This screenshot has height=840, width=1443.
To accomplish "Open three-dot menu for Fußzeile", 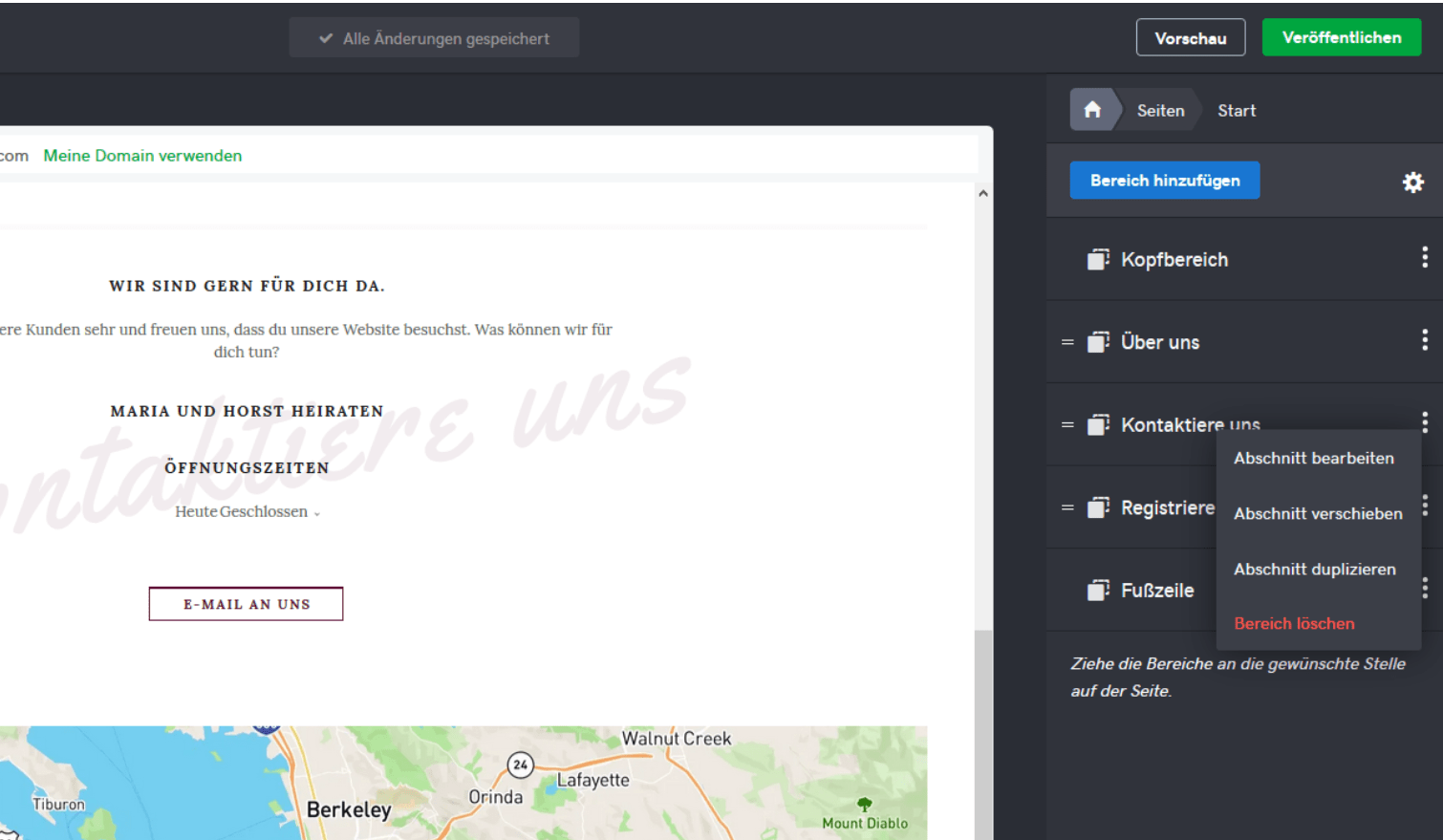I will [x=1424, y=588].
